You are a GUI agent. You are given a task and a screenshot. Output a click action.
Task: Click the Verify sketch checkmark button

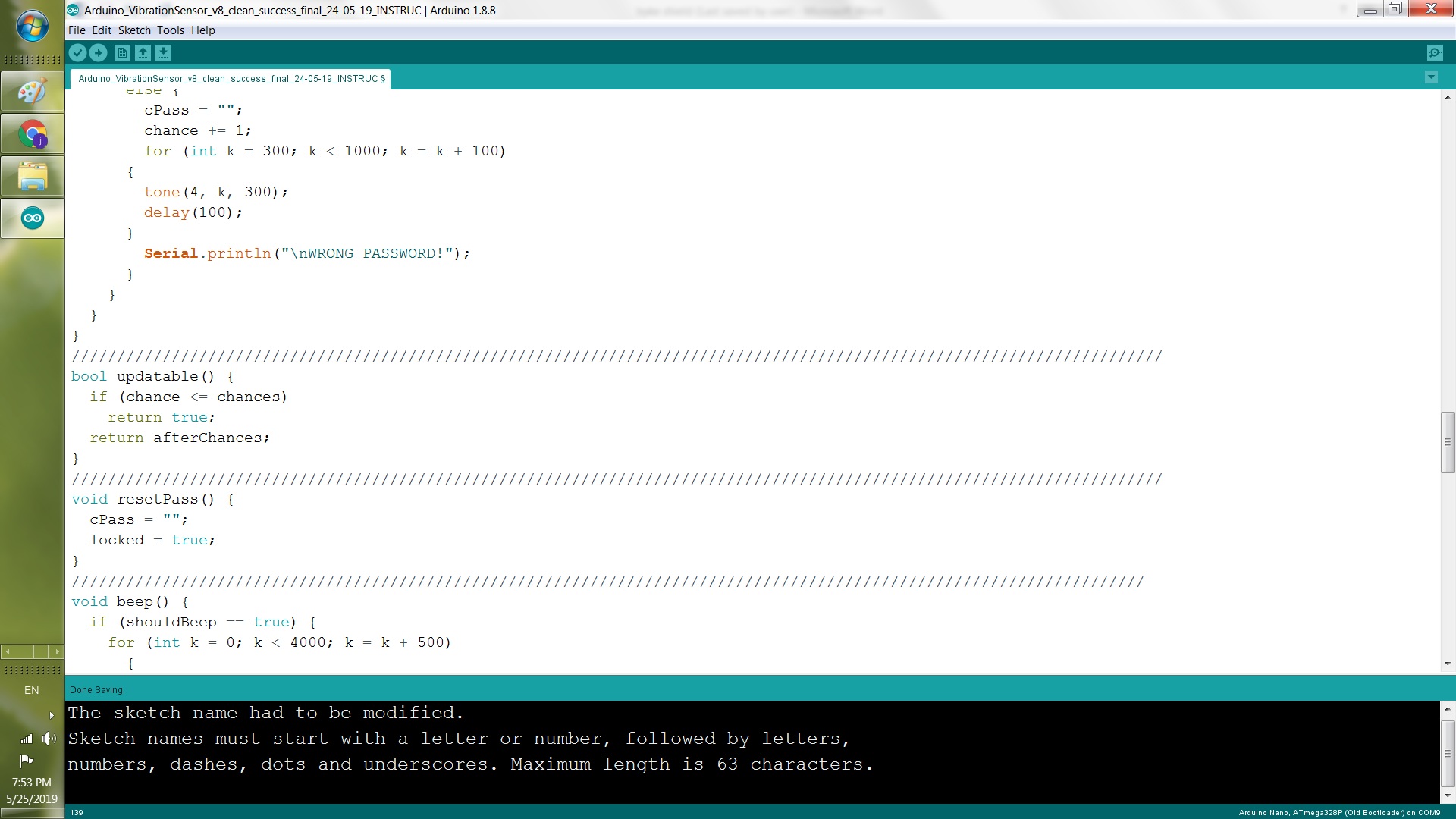point(77,52)
